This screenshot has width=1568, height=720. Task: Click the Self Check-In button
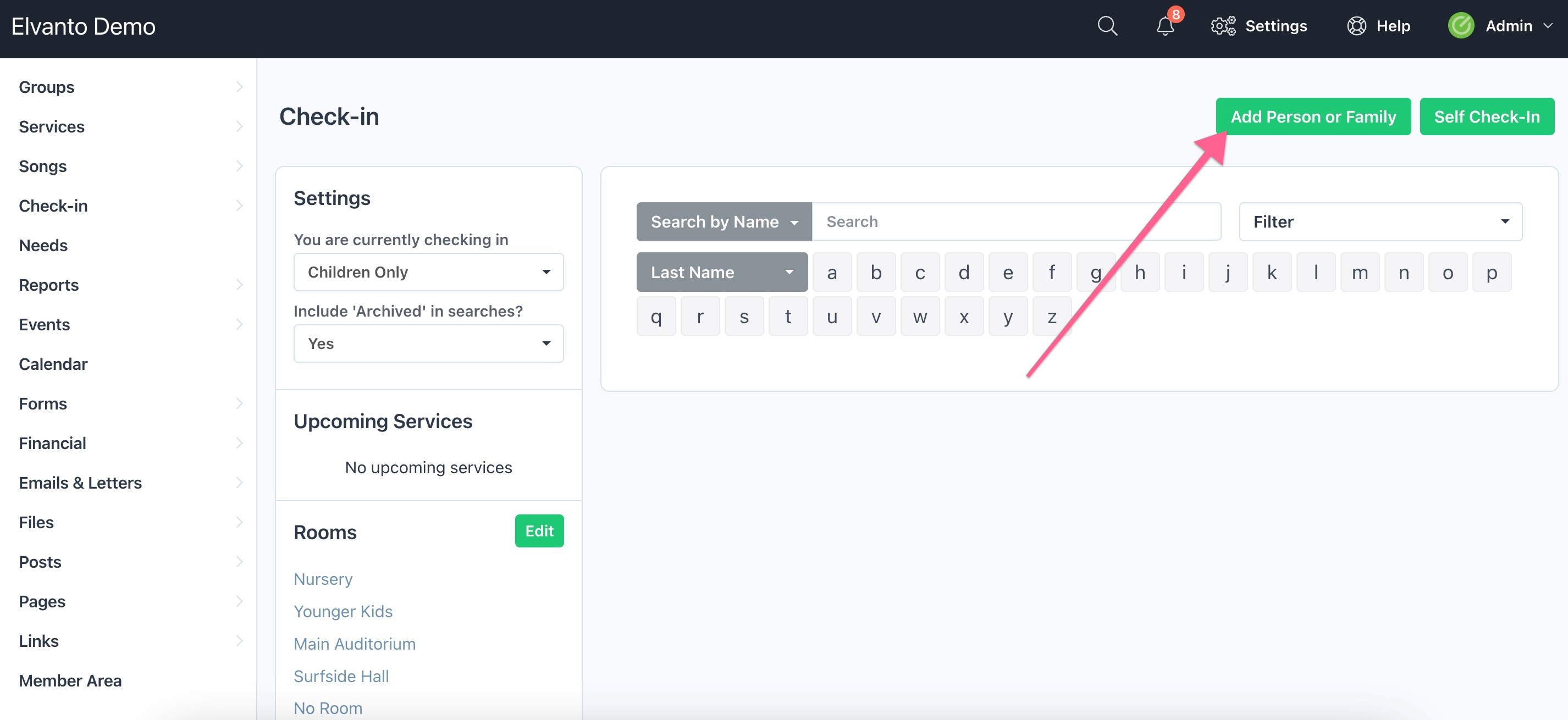point(1486,117)
